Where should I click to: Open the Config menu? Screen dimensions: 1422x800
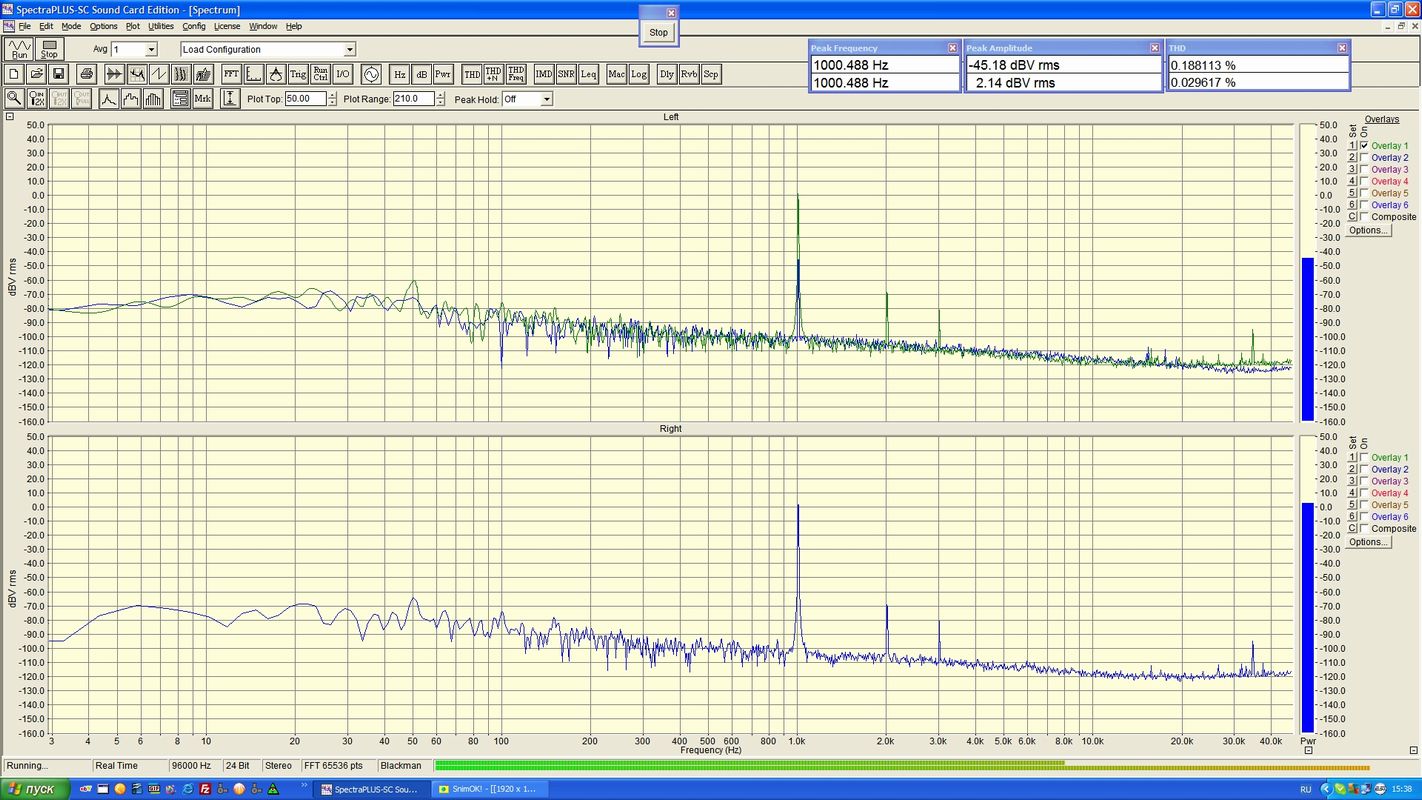[x=194, y=26]
